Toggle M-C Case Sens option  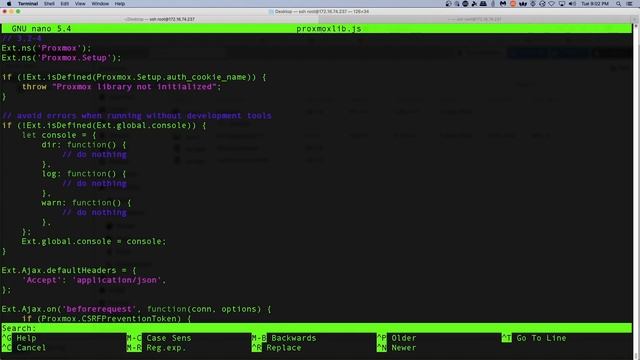tap(159, 338)
